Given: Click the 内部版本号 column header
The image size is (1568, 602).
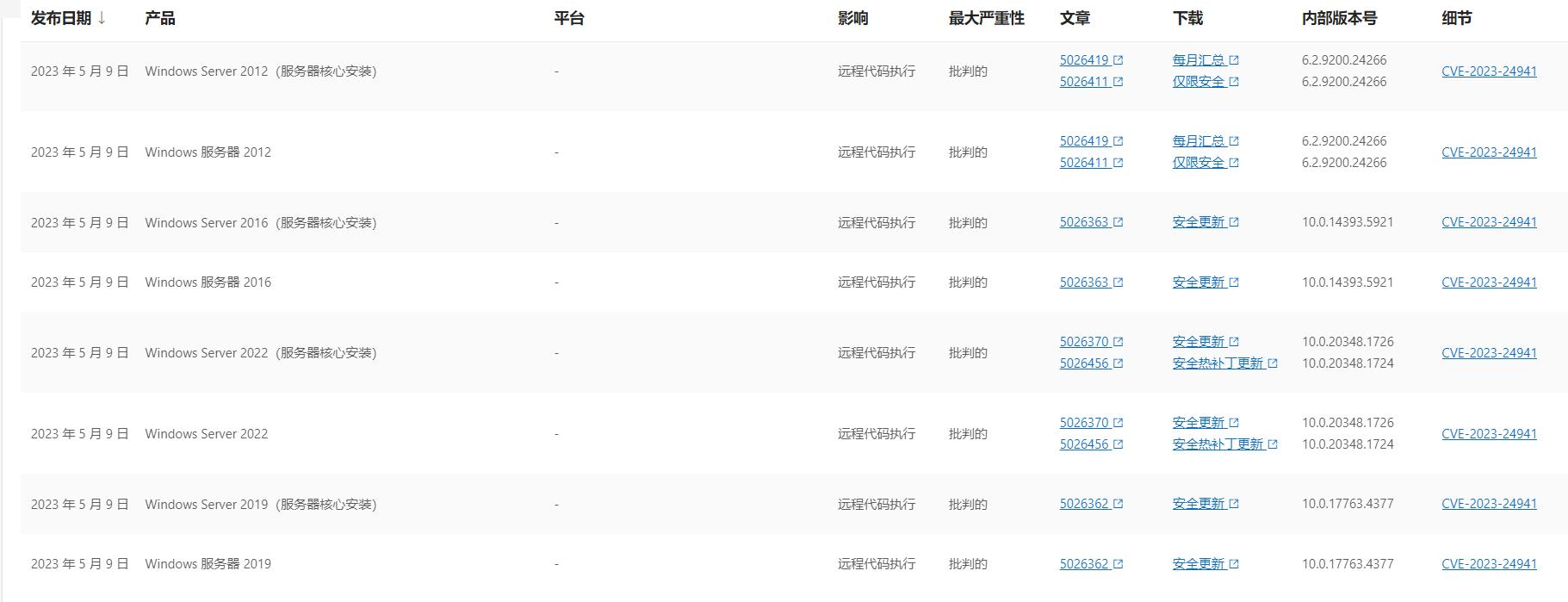Looking at the screenshot, I should [1339, 18].
